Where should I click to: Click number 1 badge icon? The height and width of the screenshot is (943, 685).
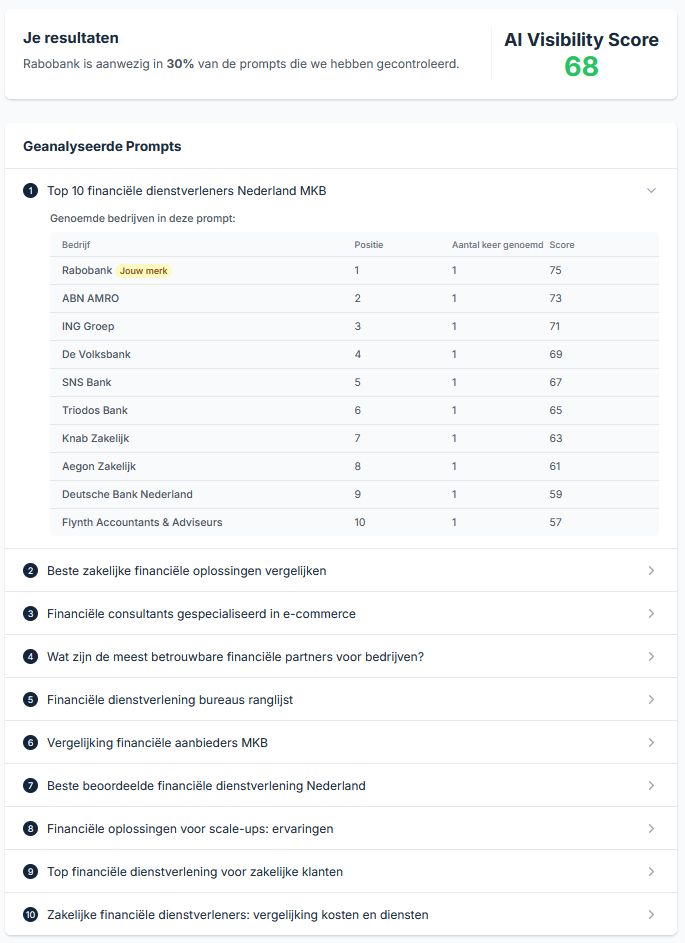31,191
